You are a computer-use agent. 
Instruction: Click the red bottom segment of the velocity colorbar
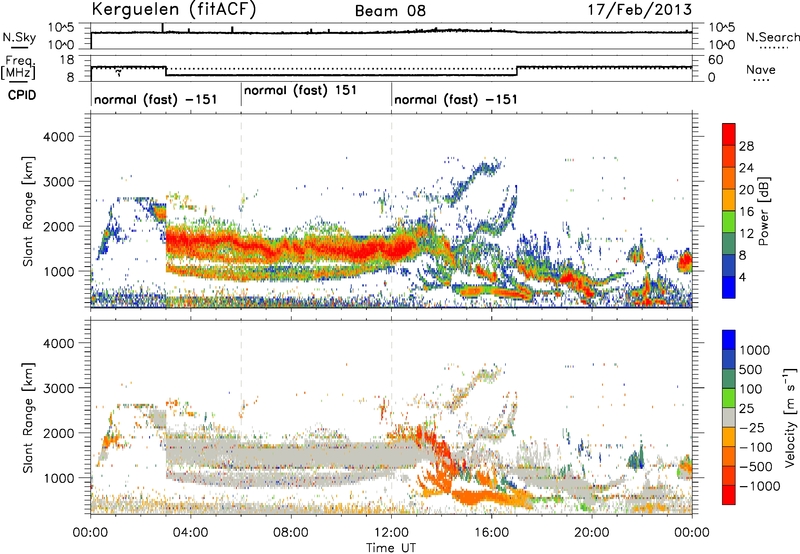point(729,495)
